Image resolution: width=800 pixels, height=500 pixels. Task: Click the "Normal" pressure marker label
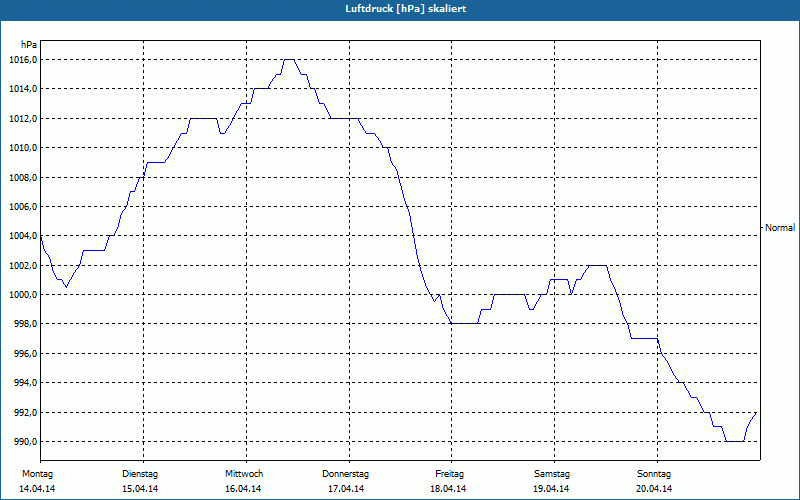tap(780, 228)
